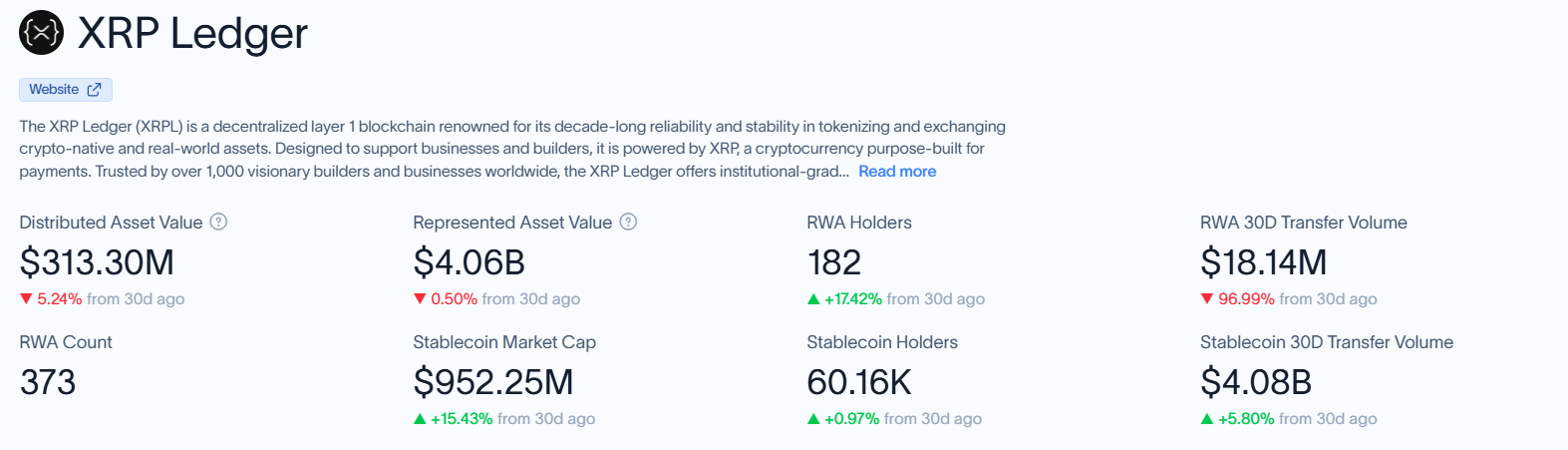Click the $4.08B Stablecoin Transfer Volume value
Viewport: 1568px width, 450px height.
[x=1256, y=382]
